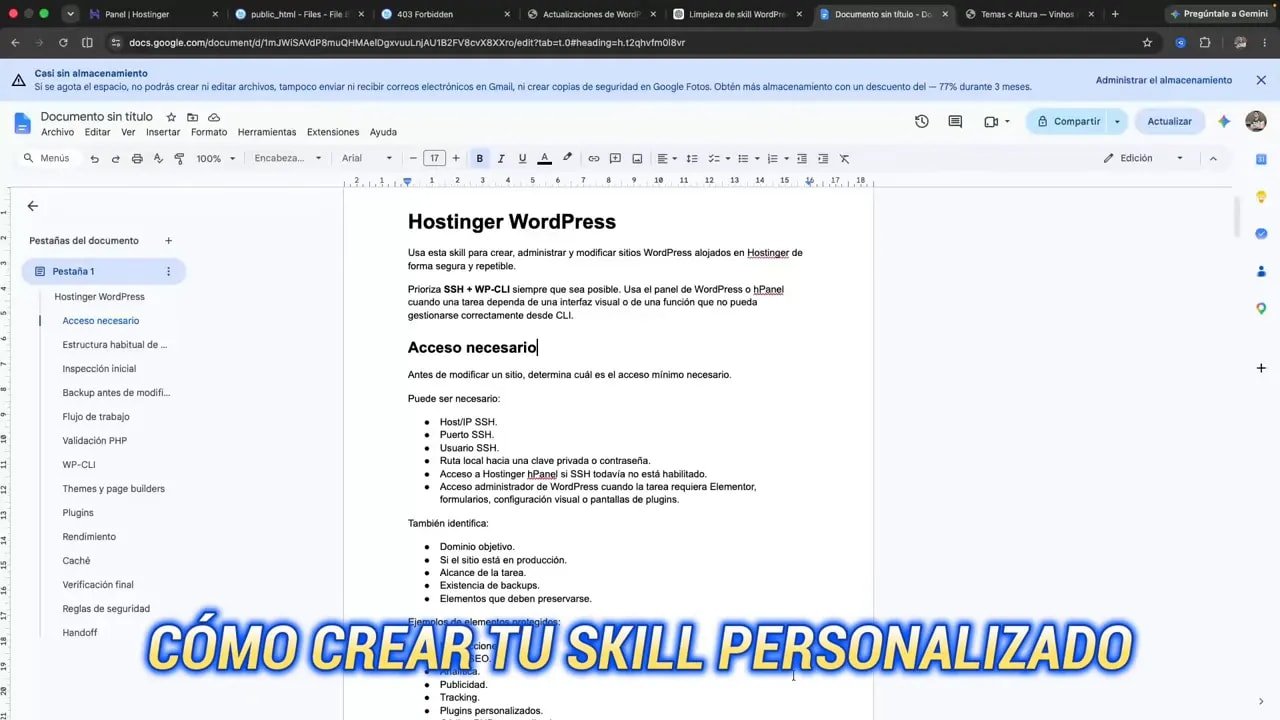Star the document with the star icon
The width and height of the screenshot is (1280, 720).
tap(171, 117)
